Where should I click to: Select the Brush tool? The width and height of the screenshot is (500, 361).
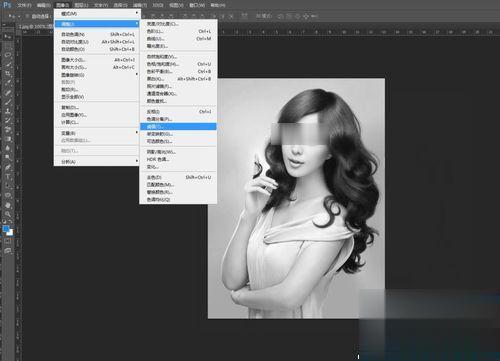click(8, 101)
